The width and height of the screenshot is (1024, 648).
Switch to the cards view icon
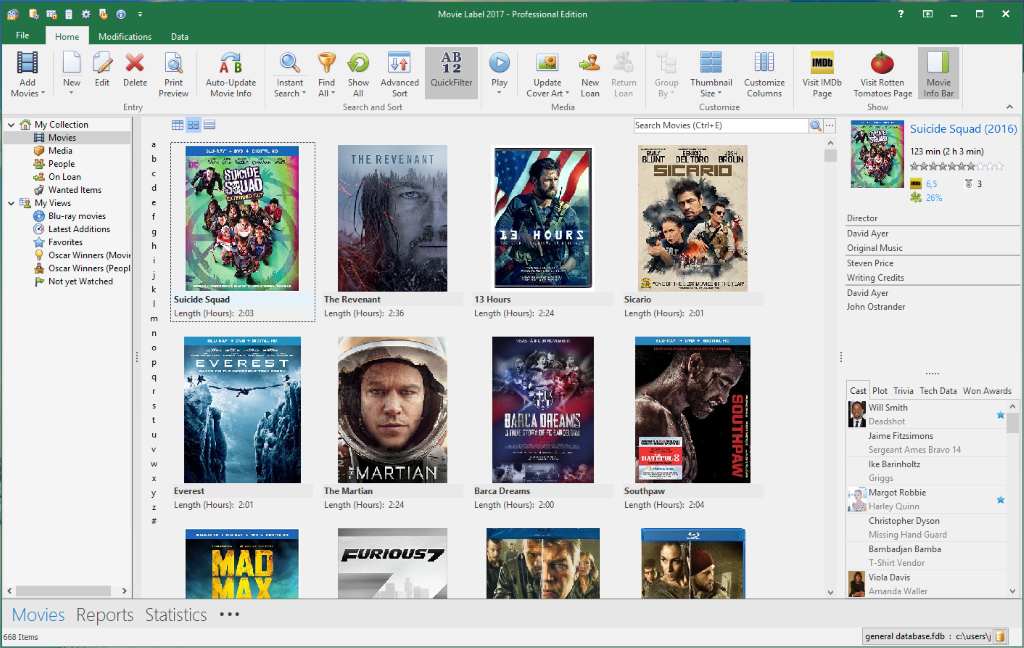(210, 125)
